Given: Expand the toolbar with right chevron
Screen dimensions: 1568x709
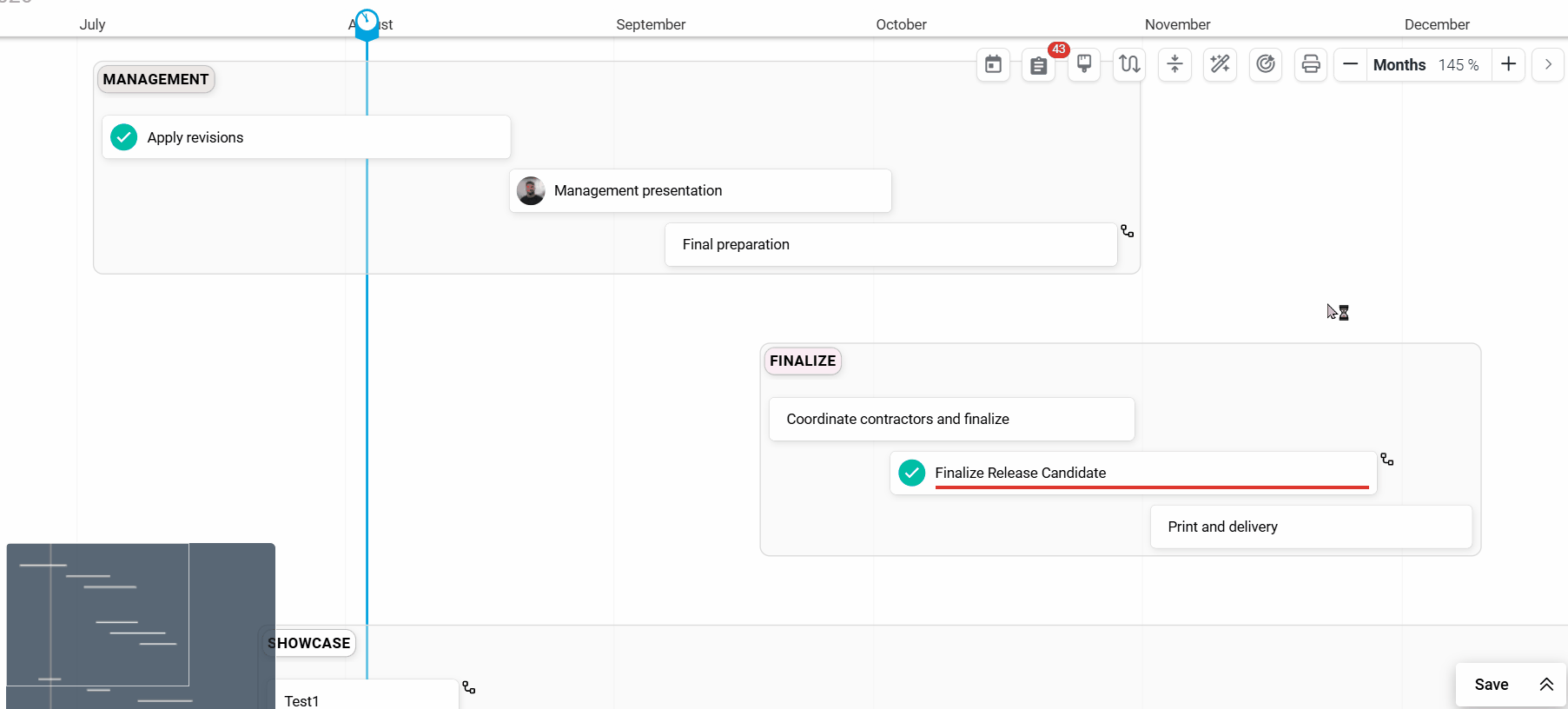Looking at the screenshot, I should click(x=1548, y=64).
